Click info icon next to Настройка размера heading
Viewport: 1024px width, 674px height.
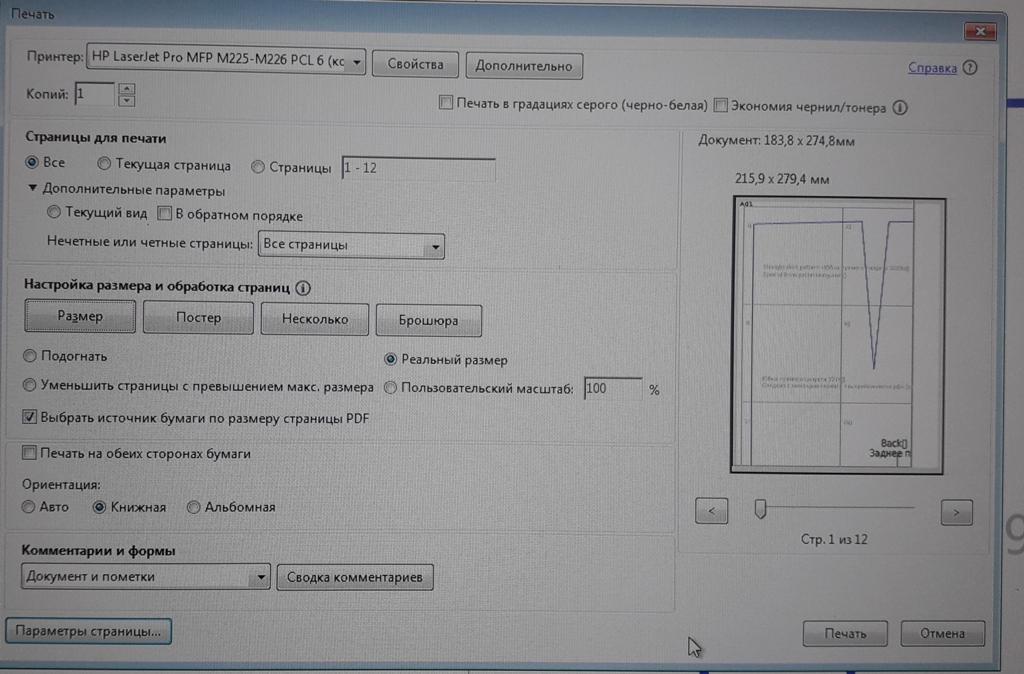(x=303, y=288)
